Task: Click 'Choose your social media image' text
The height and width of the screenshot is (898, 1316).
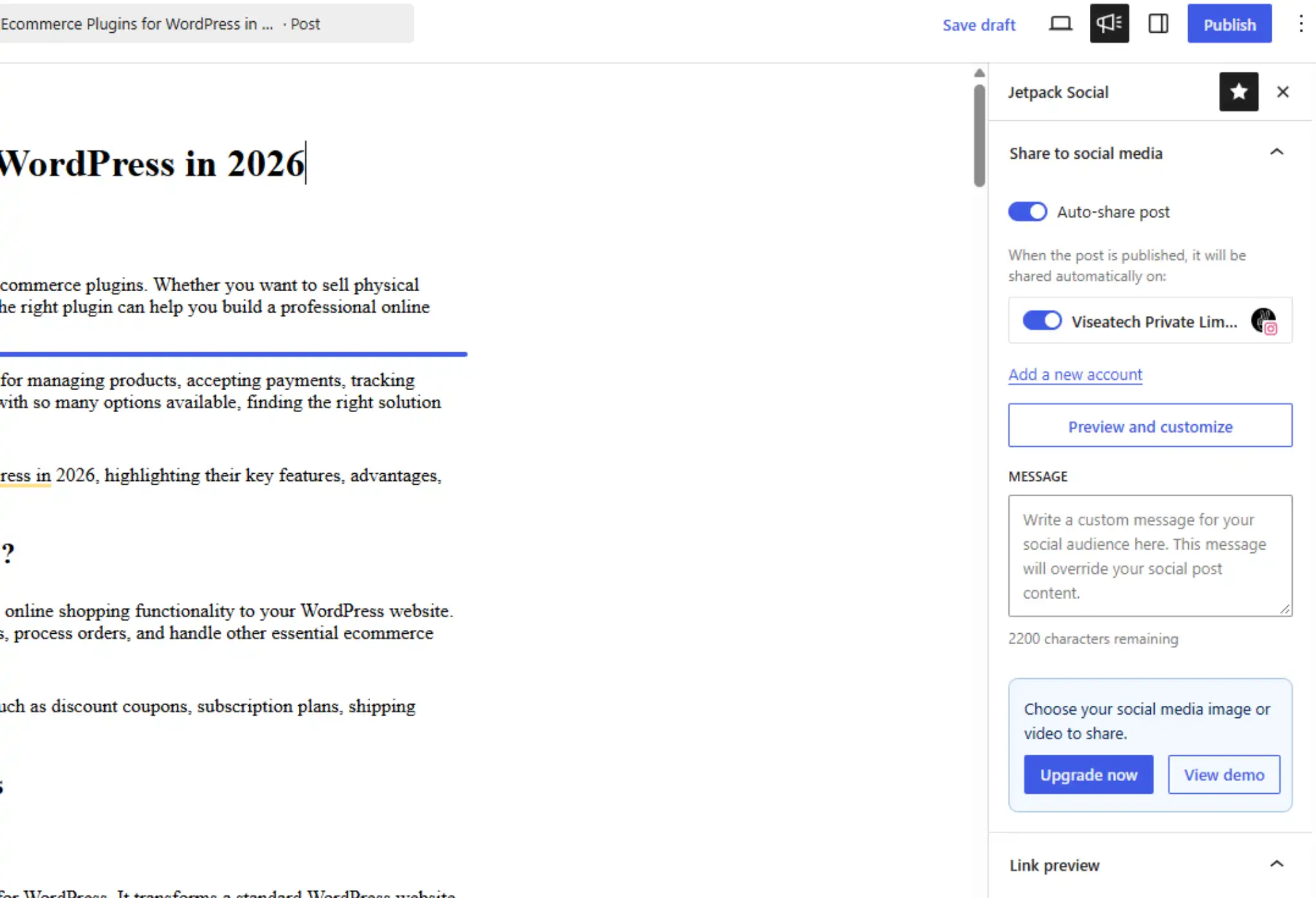Action: (x=1147, y=721)
